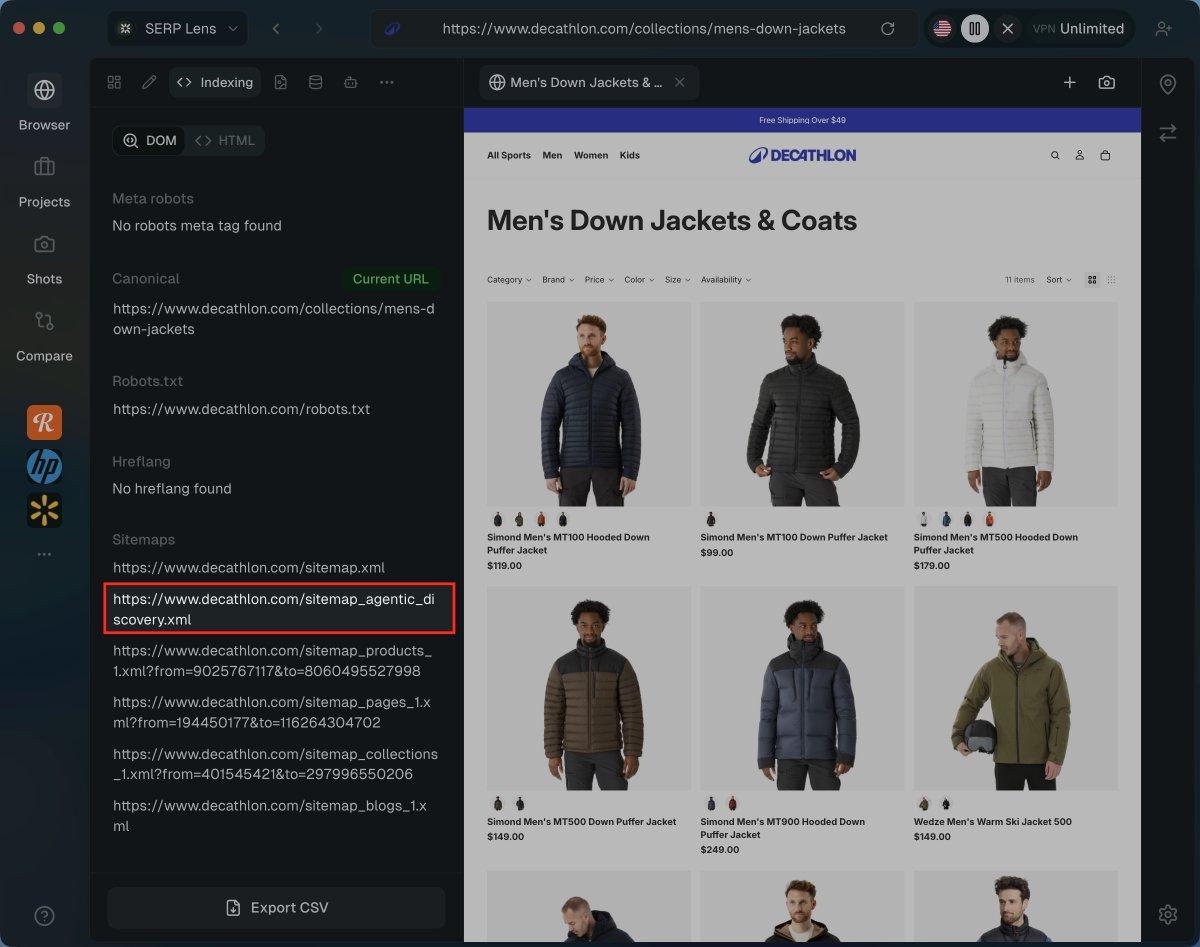Open the shopping bag cart icon
The width and height of the screenshot is (1200, 947).
point(1105,155)
